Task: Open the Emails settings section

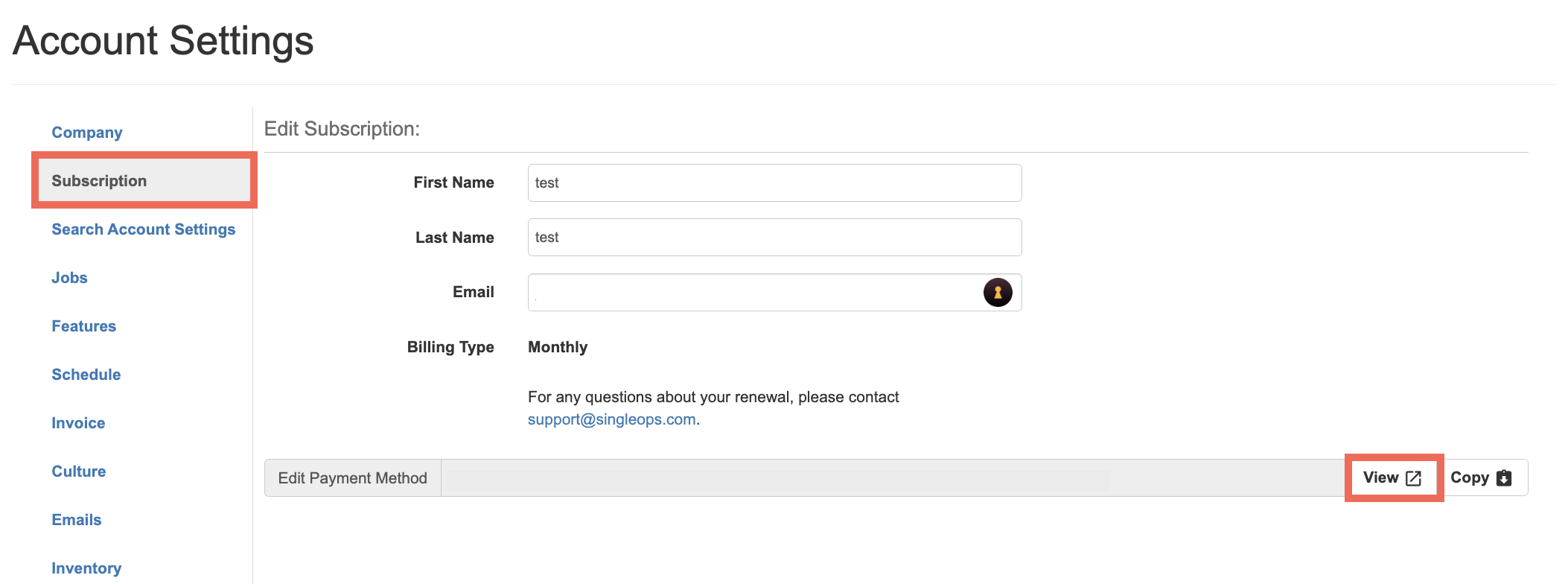Action: [76, 520]
